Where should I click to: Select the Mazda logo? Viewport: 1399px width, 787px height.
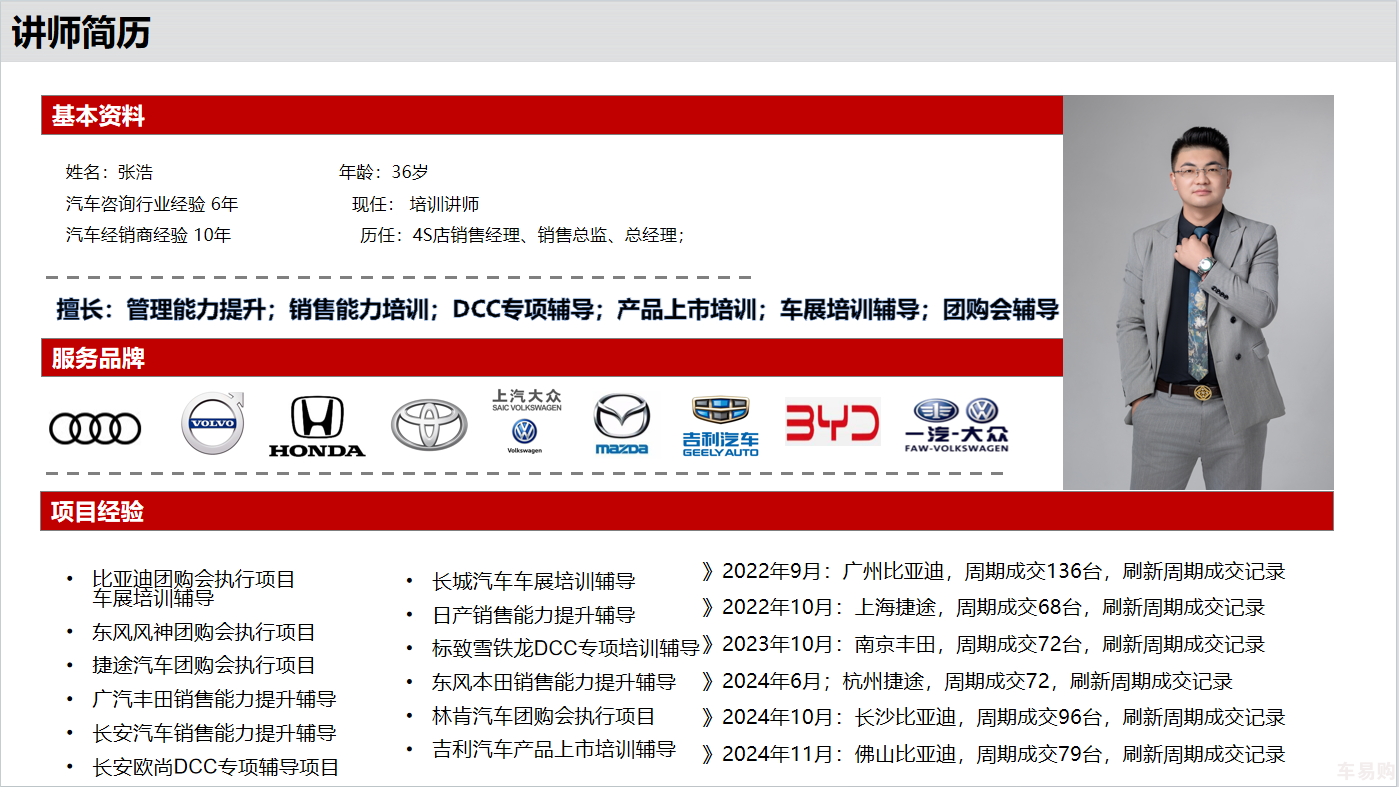622,424
